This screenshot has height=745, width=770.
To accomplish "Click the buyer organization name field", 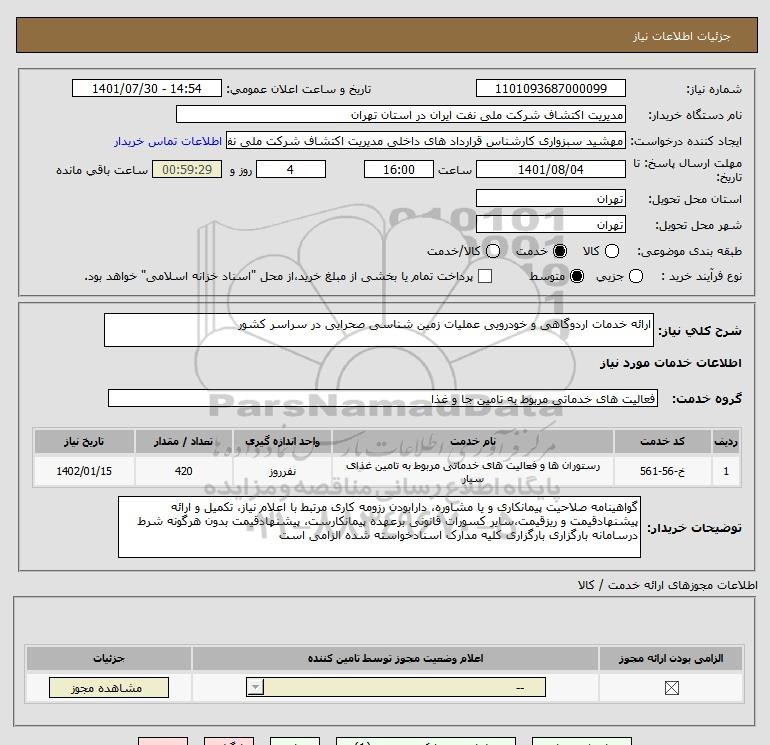I will (401, 114).
